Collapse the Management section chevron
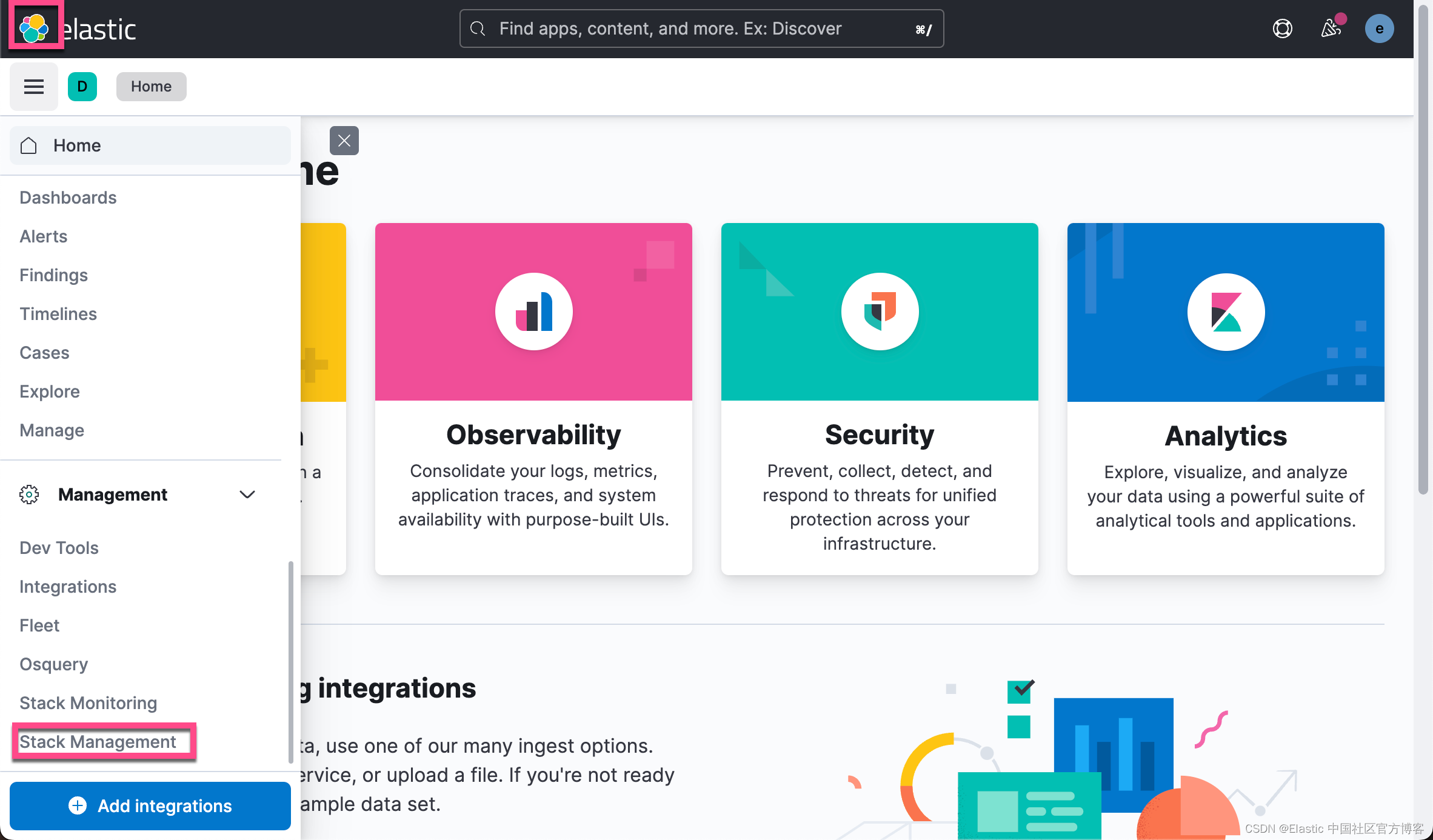The height and width of the screenshot is (840, 1433). [x=247, y=495]
